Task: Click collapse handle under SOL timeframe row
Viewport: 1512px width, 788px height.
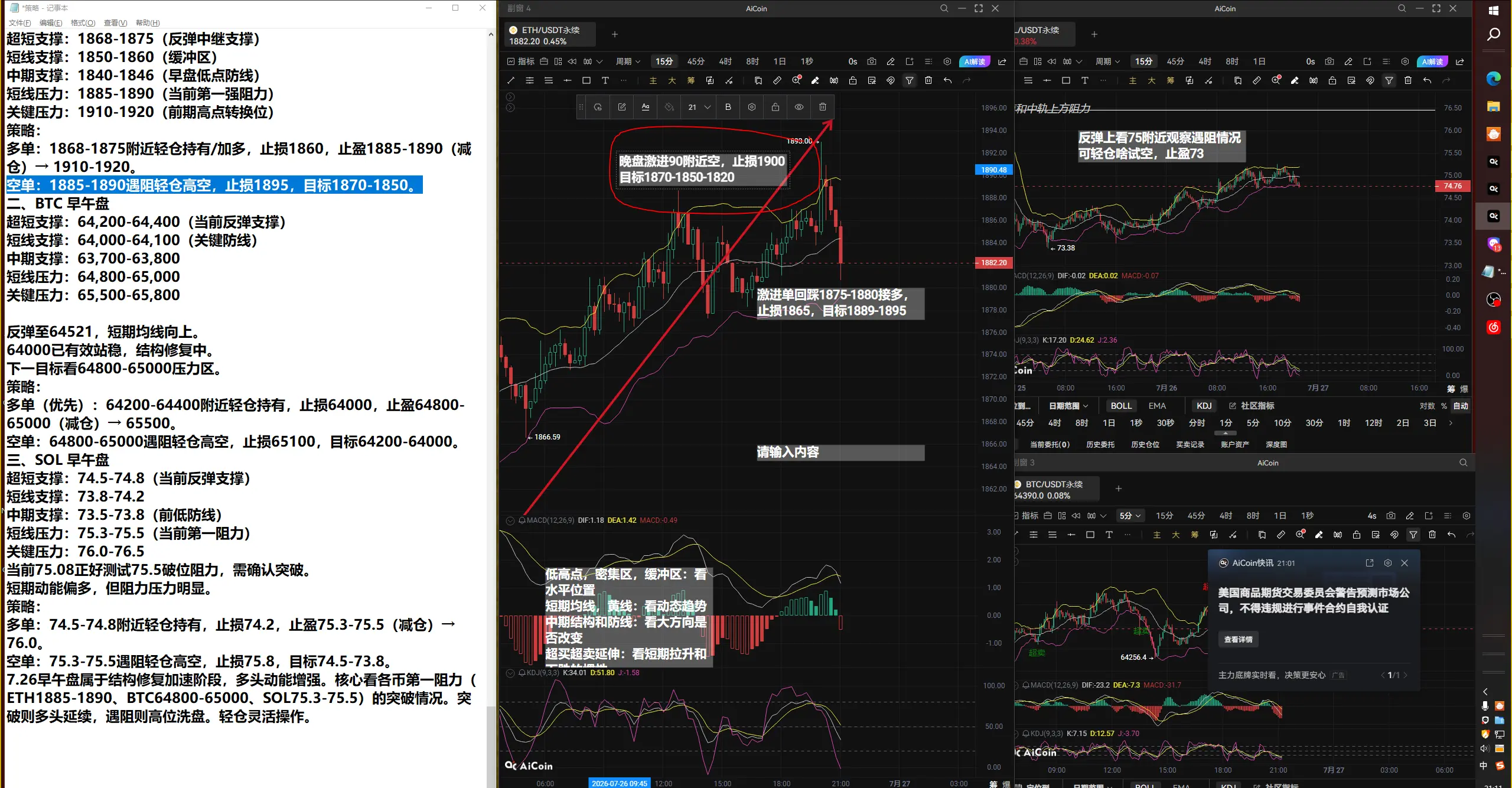Action: [1226, 433]
